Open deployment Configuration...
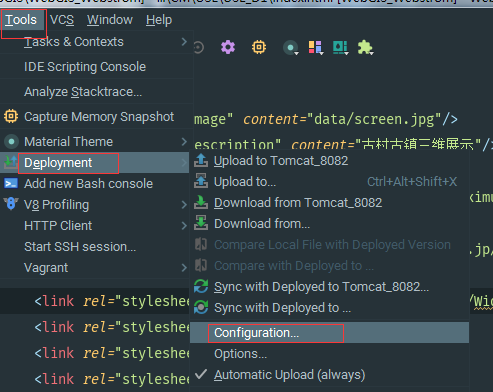The height and width of the screenshot is (392, 493). 329,333
